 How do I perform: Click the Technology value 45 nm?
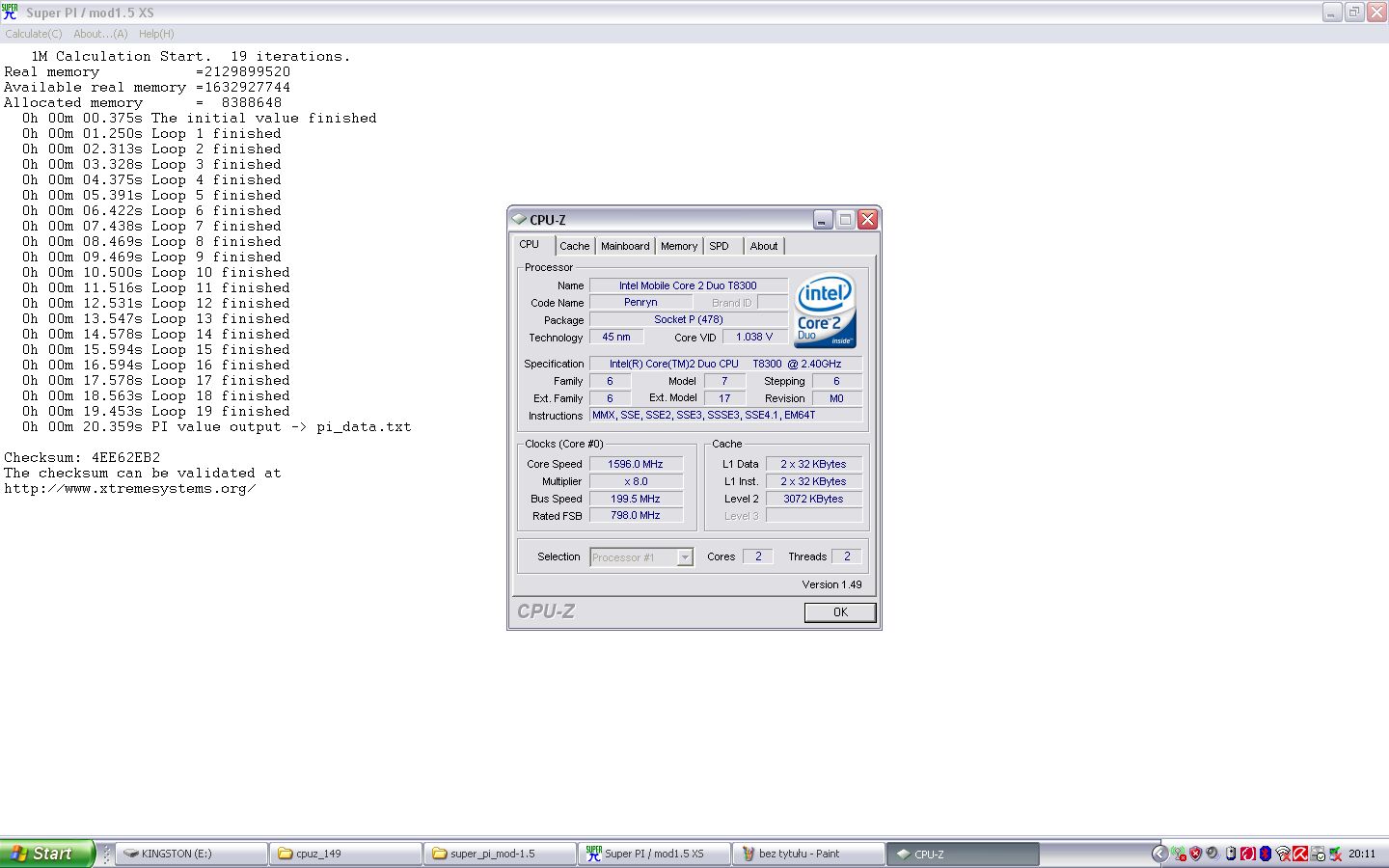click(616, 338)
